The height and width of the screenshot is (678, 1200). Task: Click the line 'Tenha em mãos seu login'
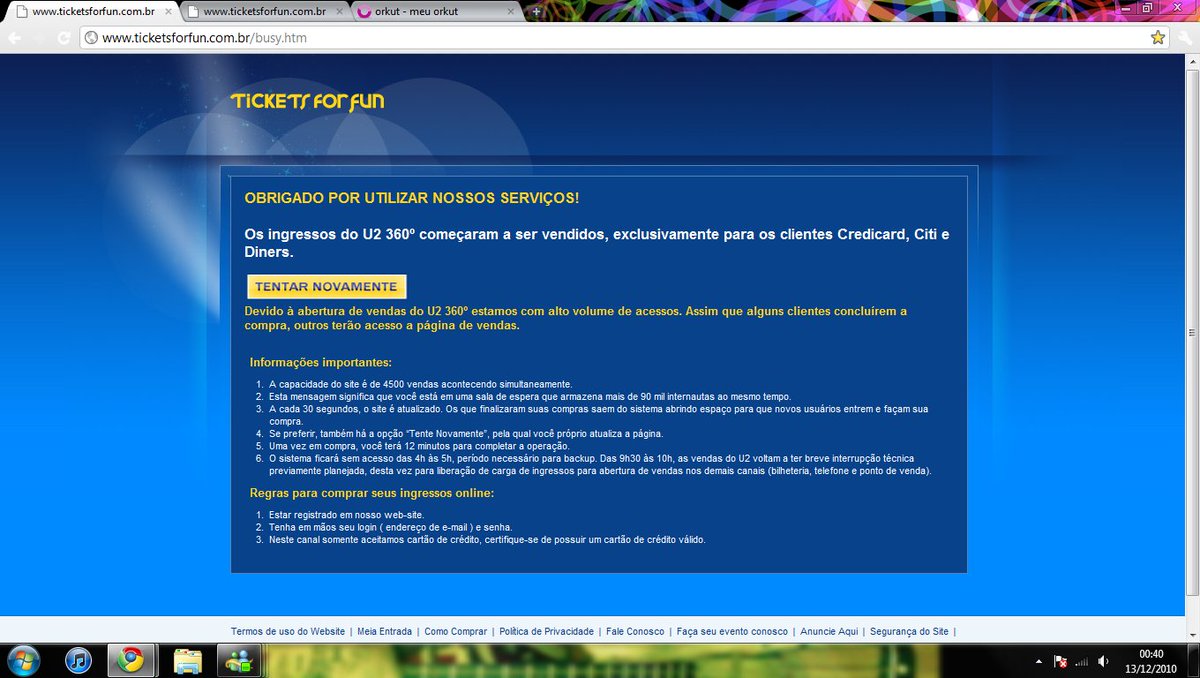point(390,527)
